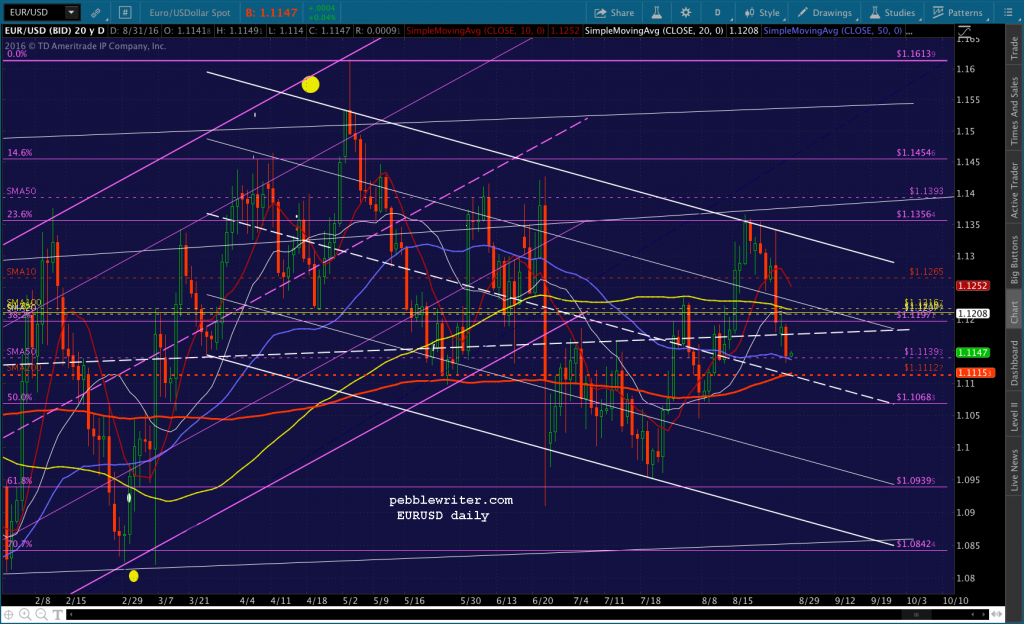The image size is (1024, 624).
Task: Click the 61.8% retracement label
Action: (x=20, y=480)
